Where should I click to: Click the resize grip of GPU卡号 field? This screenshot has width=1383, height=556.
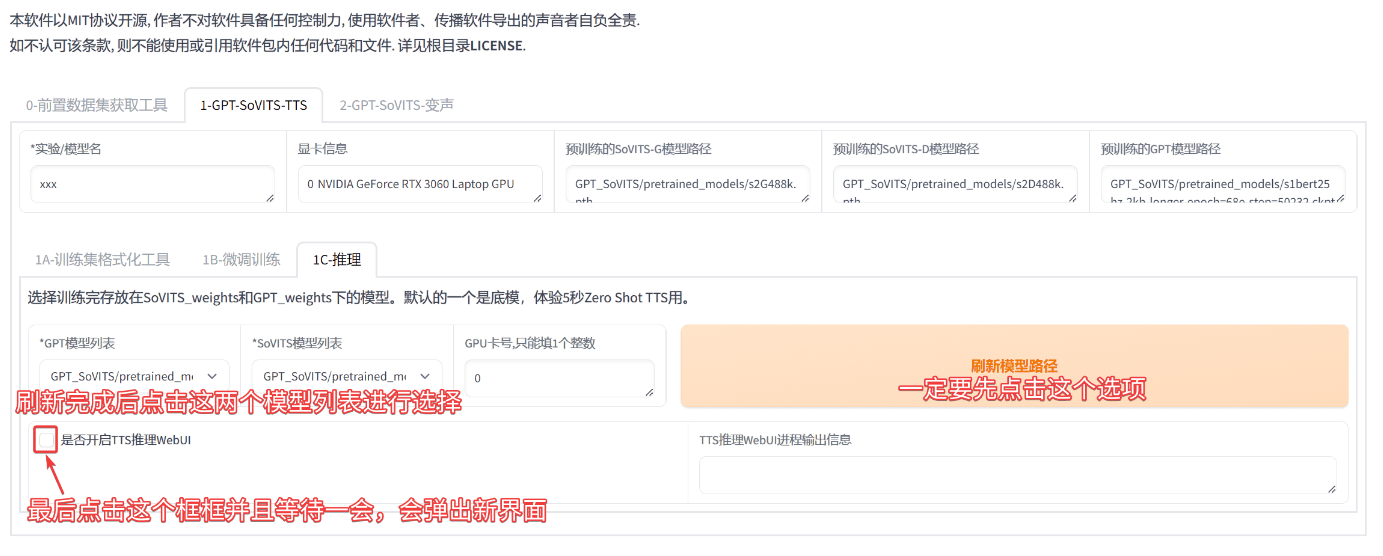tap(649, 392)
